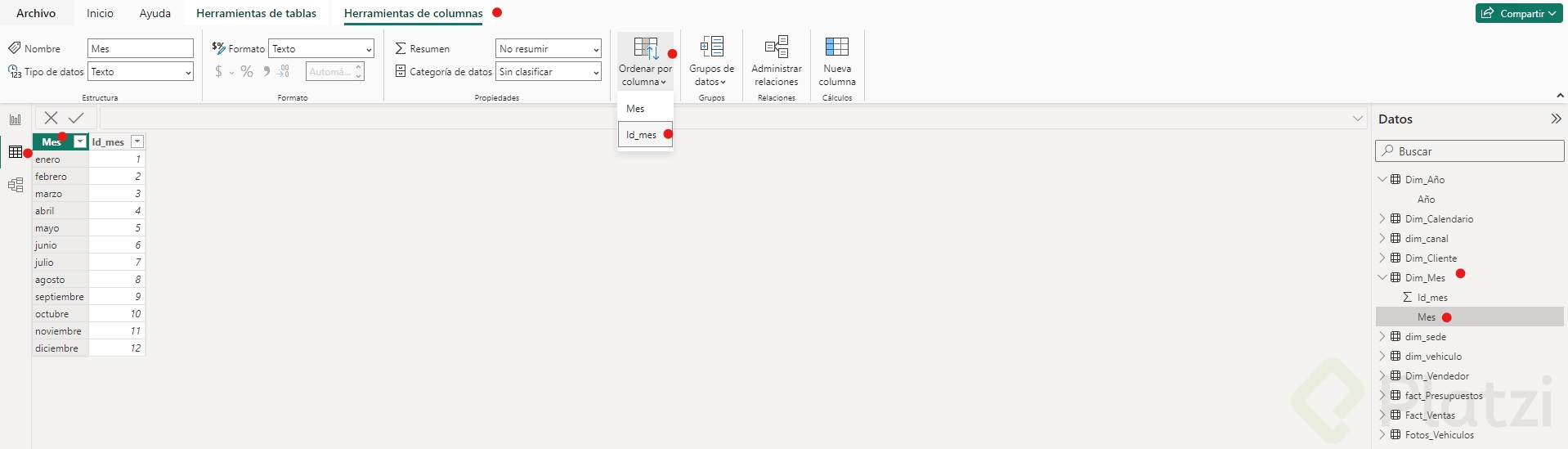Apply currency format with the dollar icon
1568x449 pixels.
coord(218,72)
